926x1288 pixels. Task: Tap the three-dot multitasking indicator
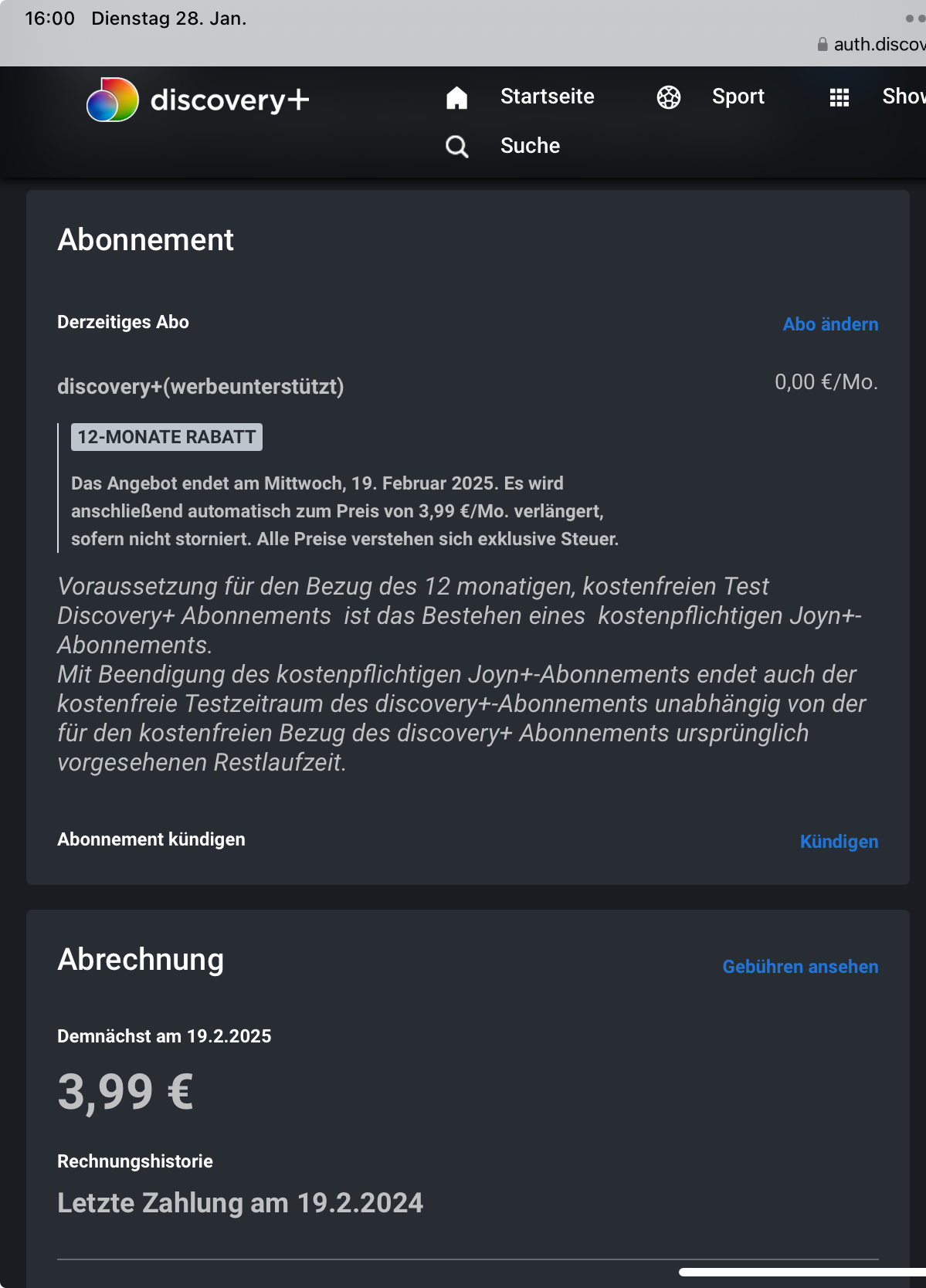(x=915, y=19)
